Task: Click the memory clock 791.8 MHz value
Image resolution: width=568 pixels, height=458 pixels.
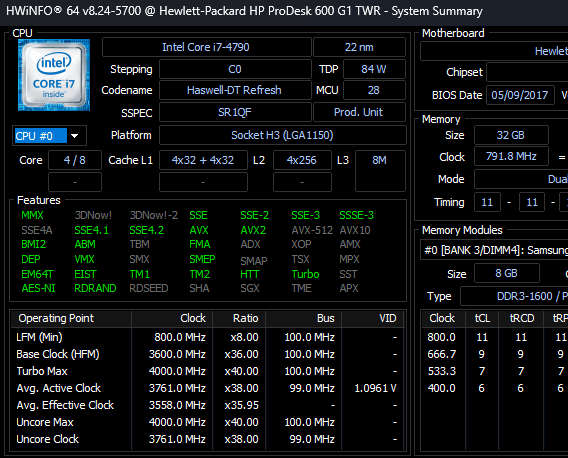Action: coord(511,156)
